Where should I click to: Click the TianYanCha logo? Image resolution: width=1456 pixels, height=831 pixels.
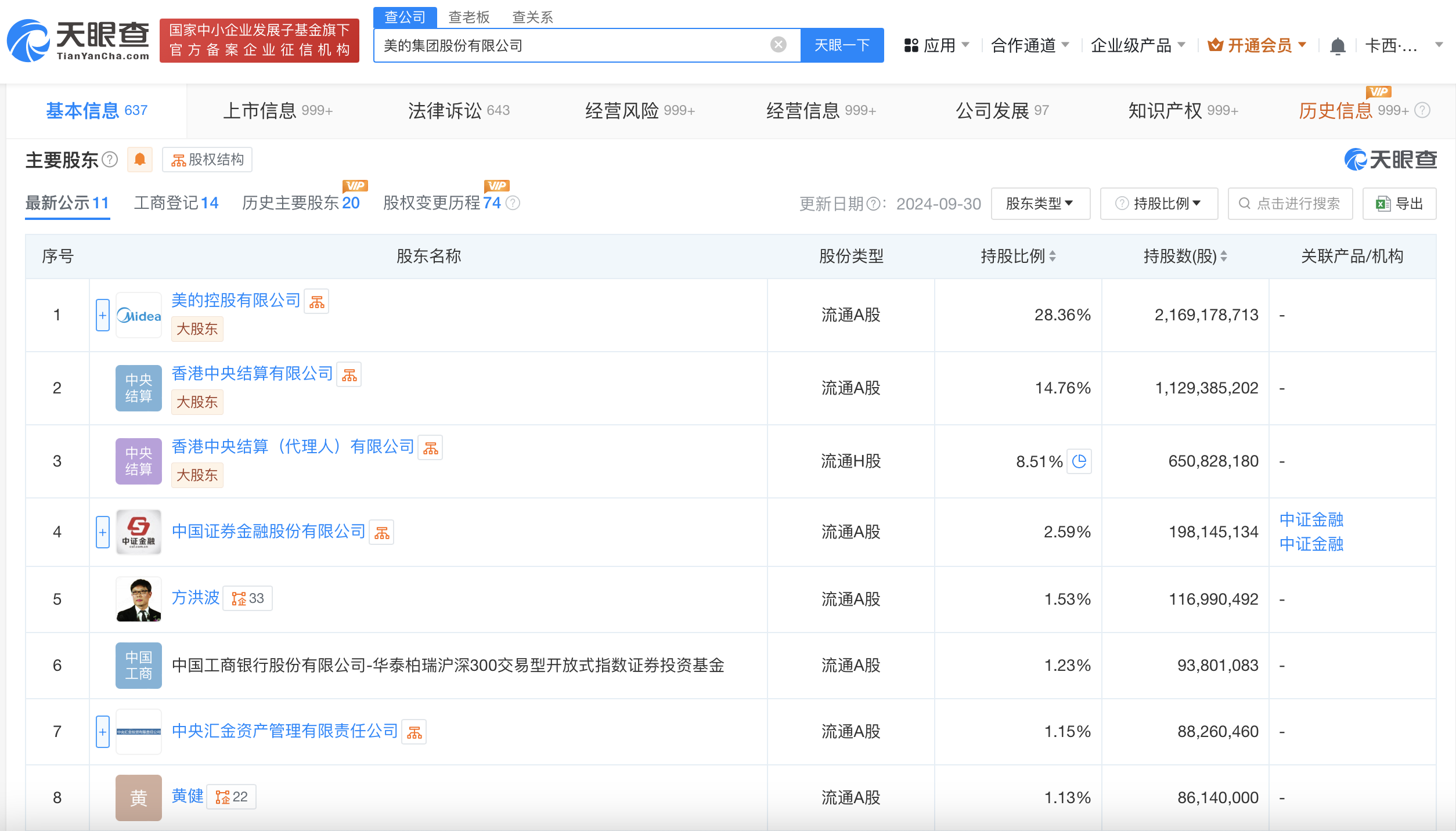[78, 41]
